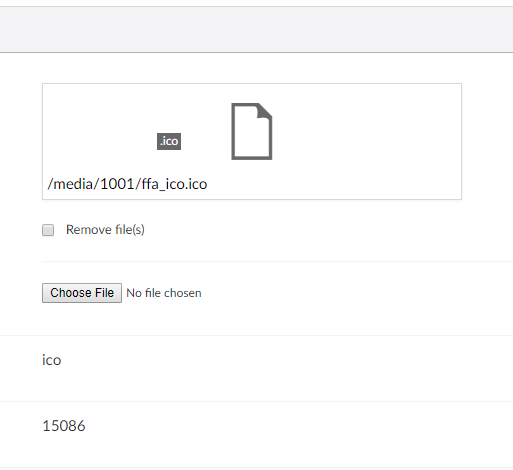Click empty preview area left of the .ico badge
This screenshot has width=513, height=470.
click(100, 133)
